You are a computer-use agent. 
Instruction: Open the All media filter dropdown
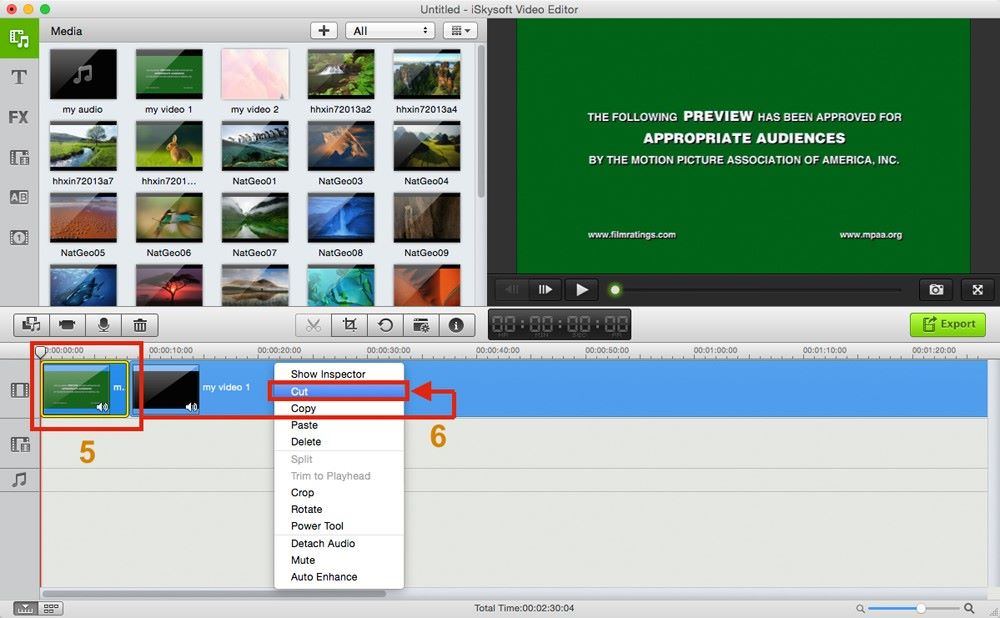[390, 31]
